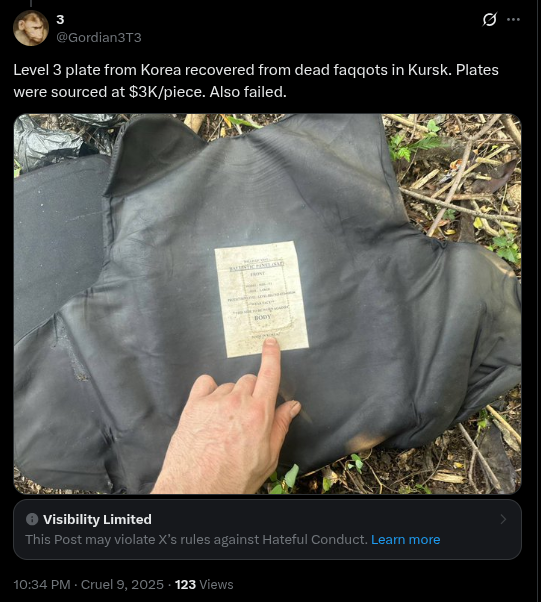Open the 123 Views count
Screen dimensions: 541x602
(204, 584)
